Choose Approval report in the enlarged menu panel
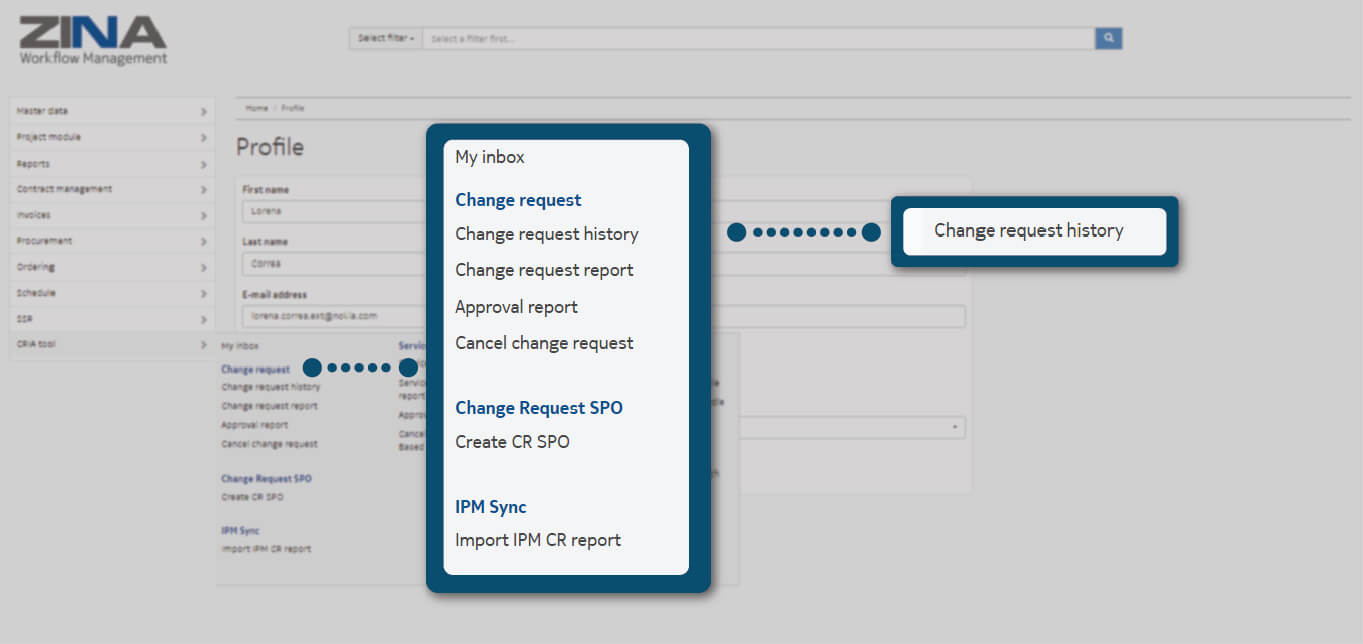 click(516, 307)
